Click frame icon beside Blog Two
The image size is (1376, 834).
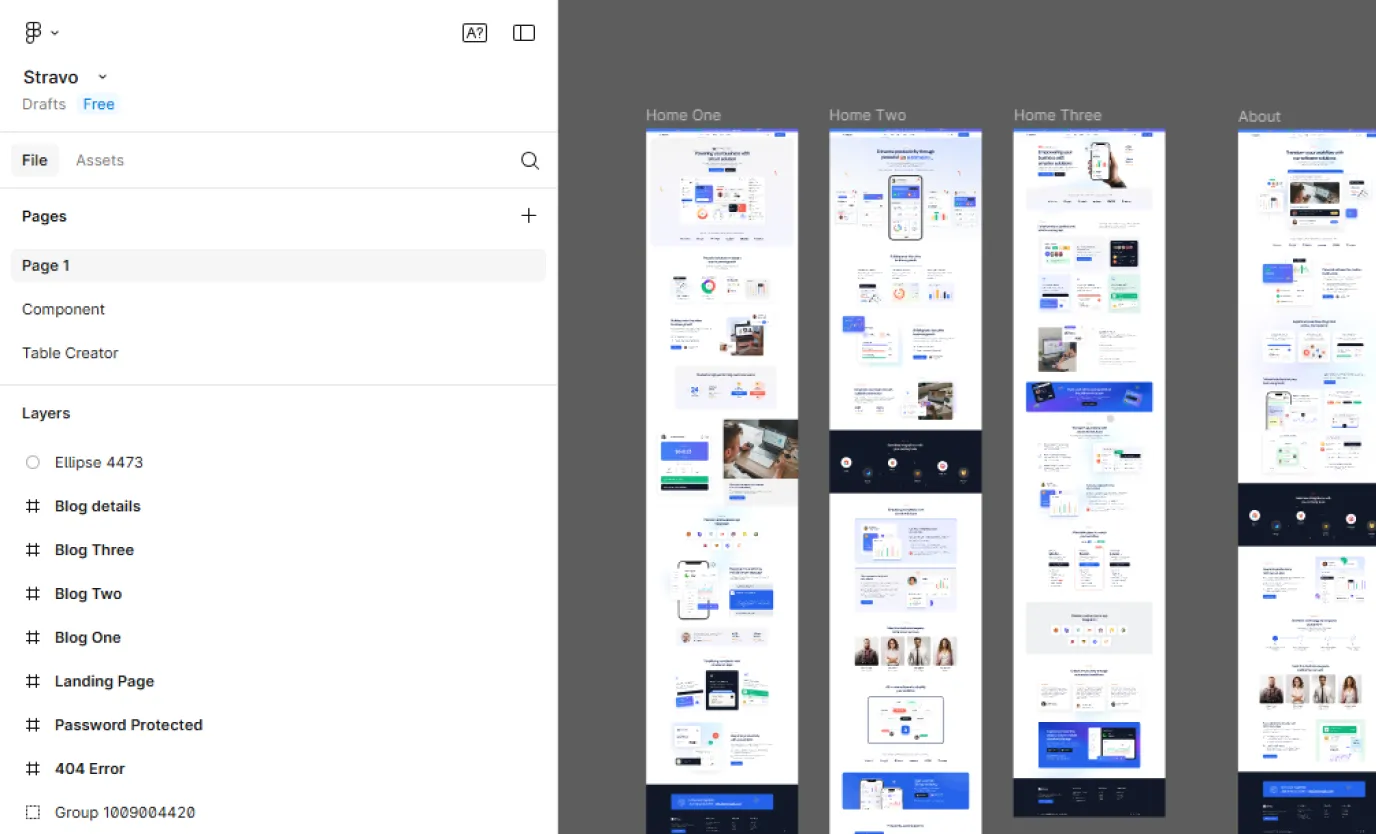pyautogui.click(x=33, y=594)
